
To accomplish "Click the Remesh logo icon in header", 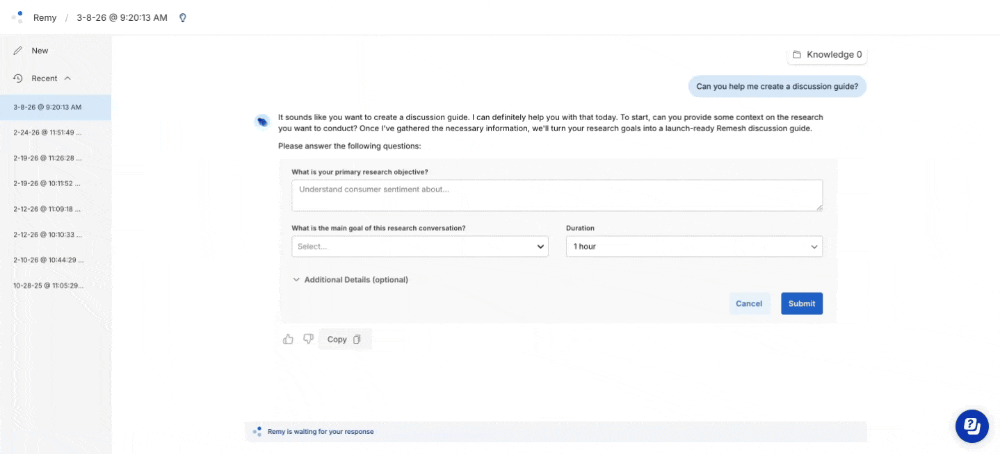I will (x=17, y=17).
